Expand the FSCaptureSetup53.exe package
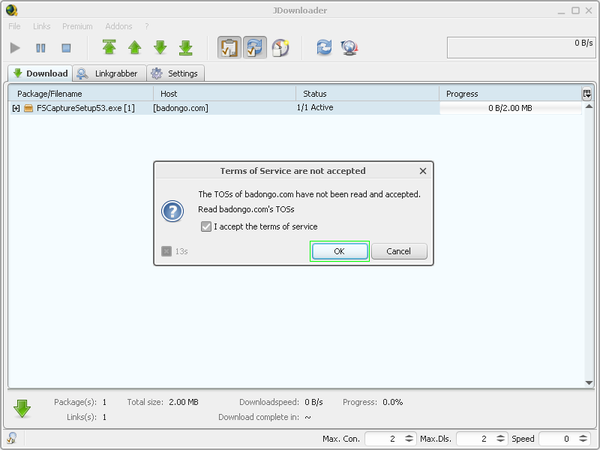 (x=16, y=108)
